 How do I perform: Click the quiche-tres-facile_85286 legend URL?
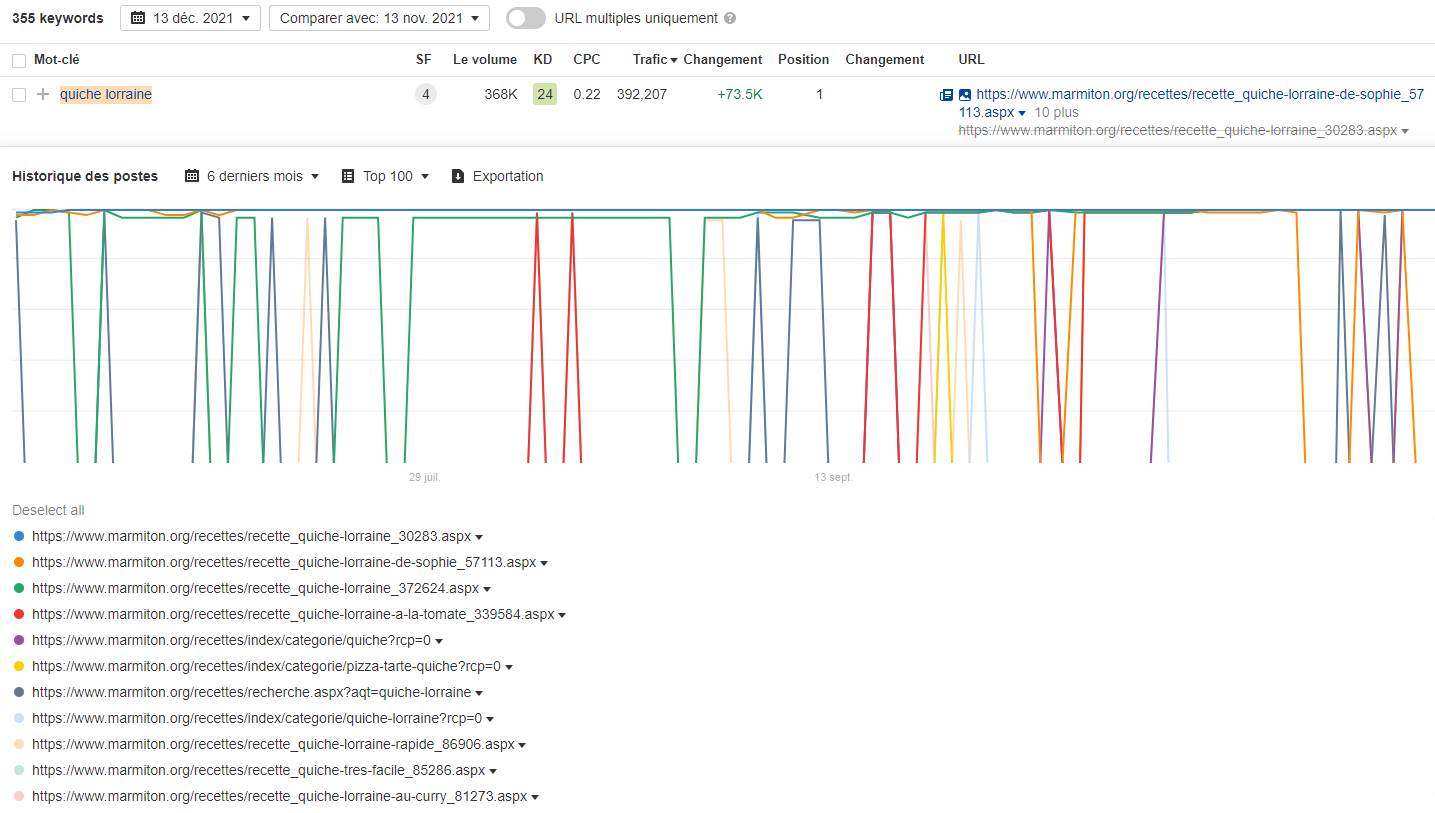coord(258,771)
